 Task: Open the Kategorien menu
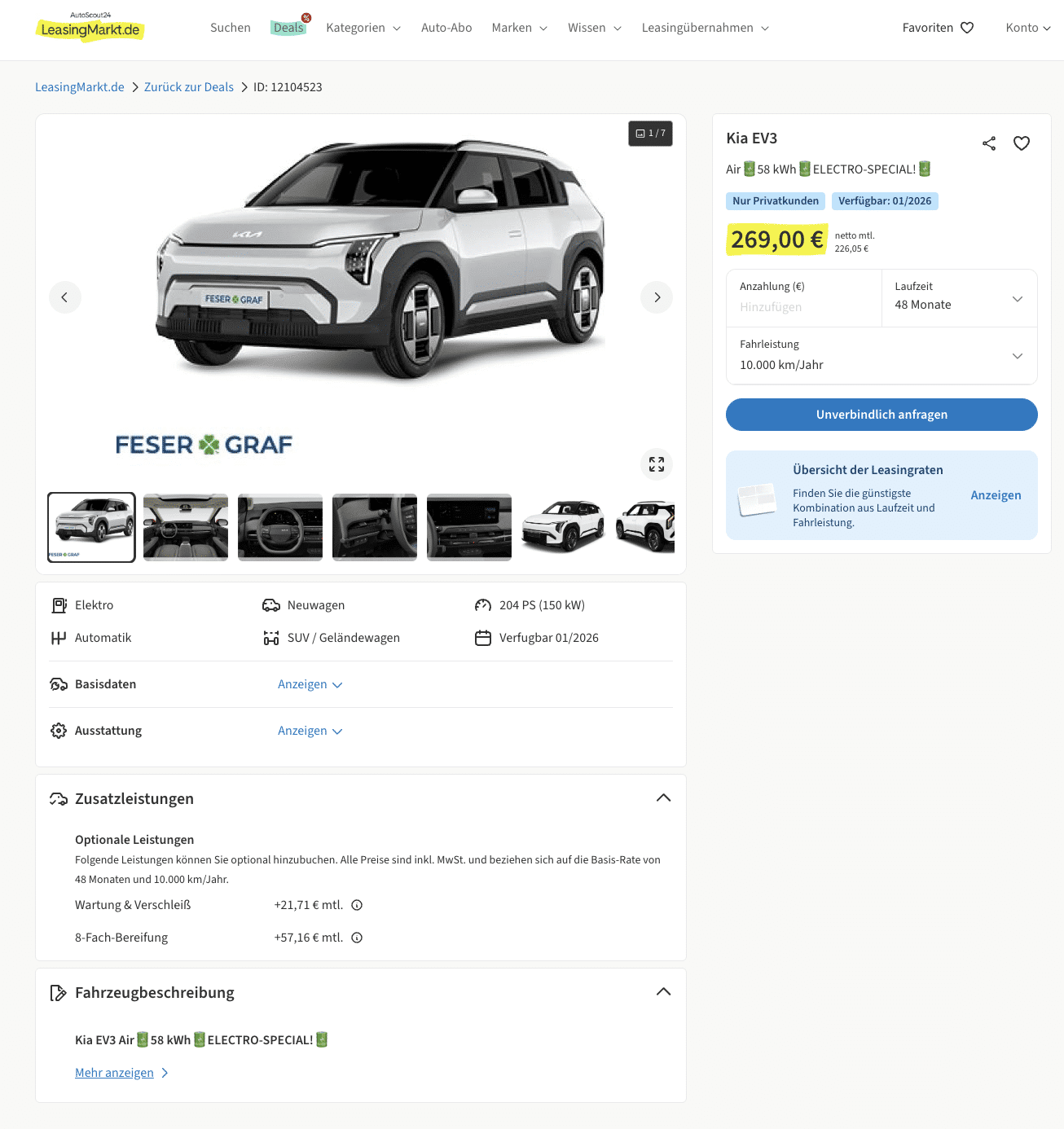pos(363,28)
